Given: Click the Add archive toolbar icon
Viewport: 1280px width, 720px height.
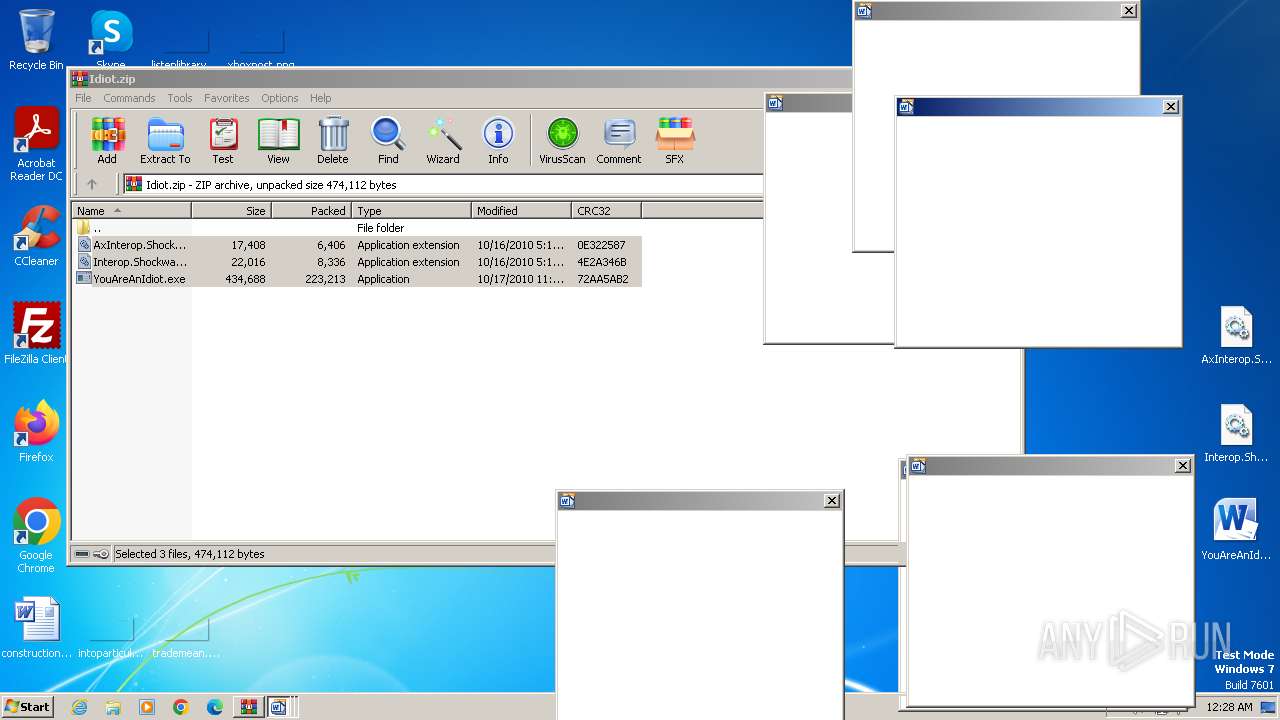Looking at the screenshot, I should tap(107, 140).
